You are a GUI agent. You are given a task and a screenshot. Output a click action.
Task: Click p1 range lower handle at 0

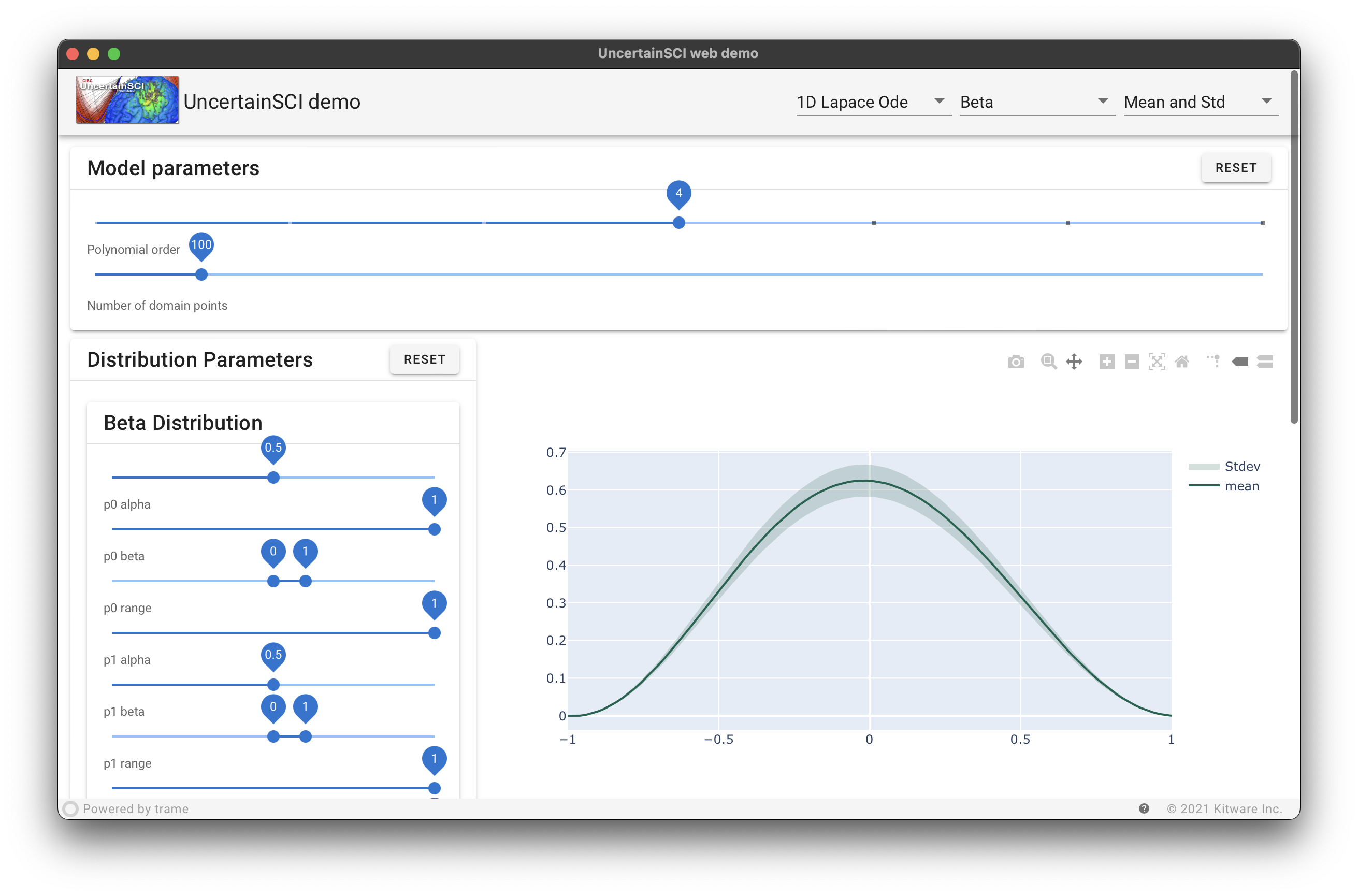pos(273,736)
